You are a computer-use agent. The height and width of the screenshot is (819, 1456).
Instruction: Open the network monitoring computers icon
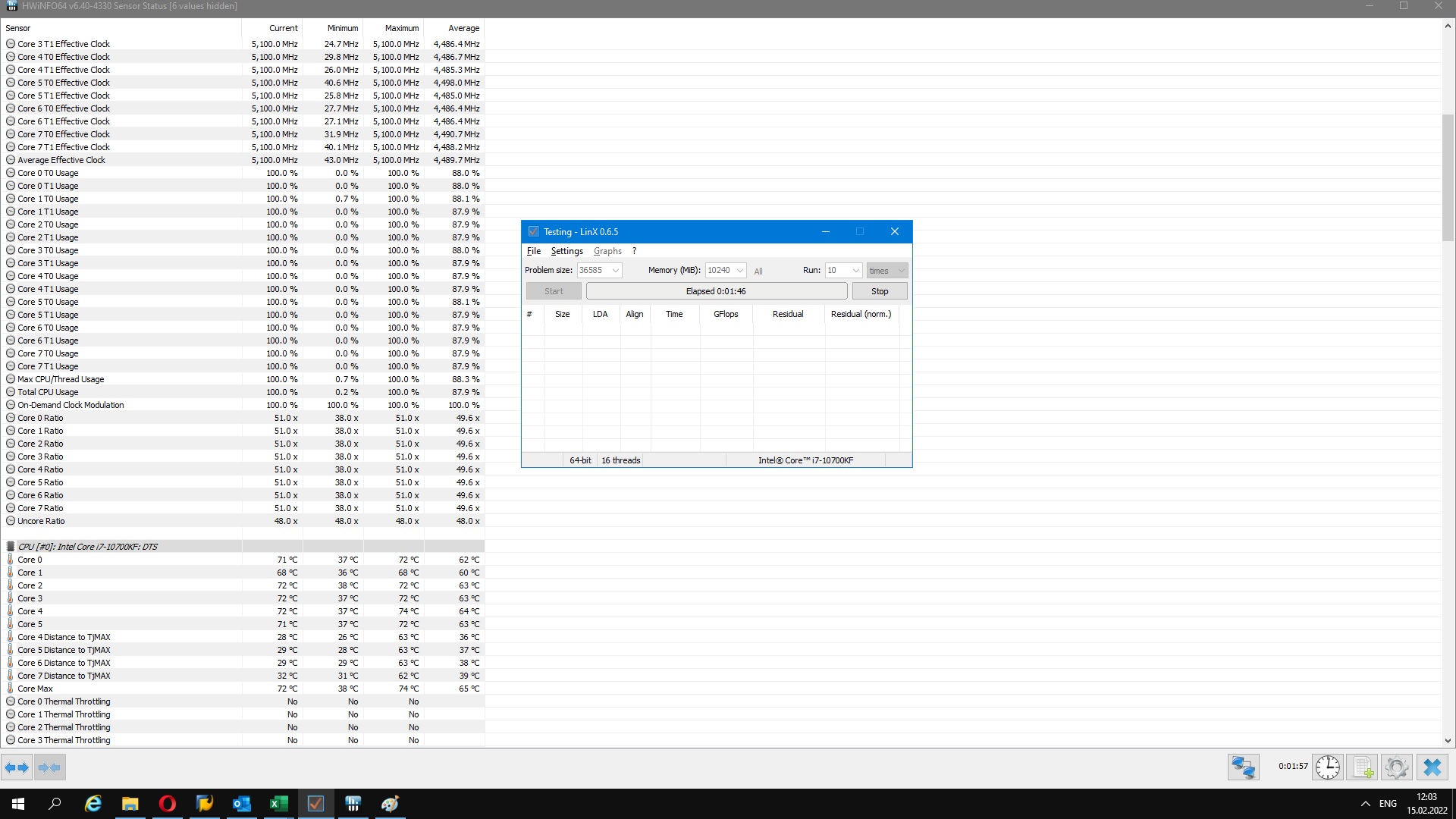[1243, 767]
